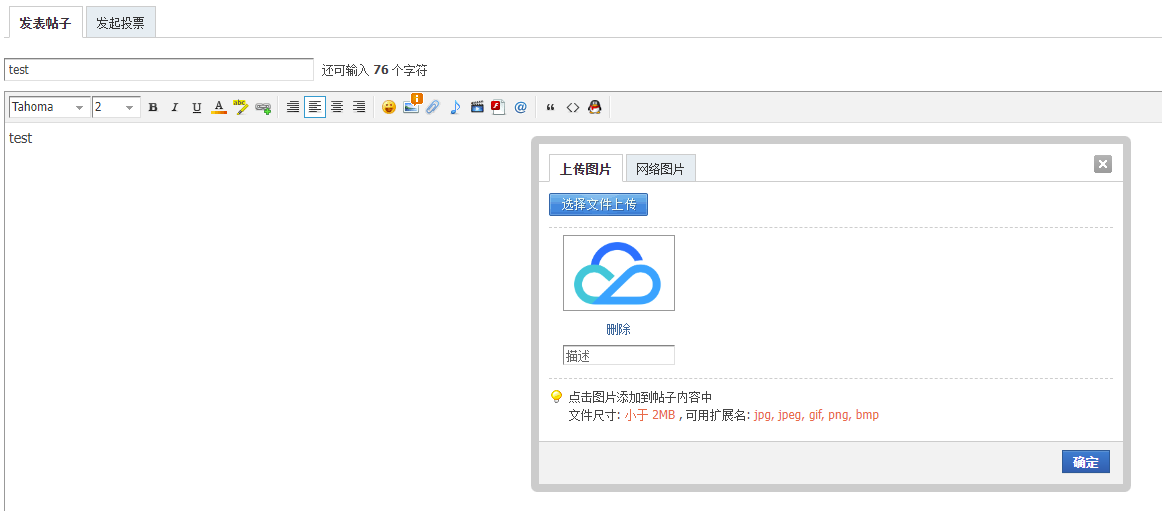The image size is (1162, 511).
Task: Open the smiley emoticon picker
Action: click(x=389, y=107)
